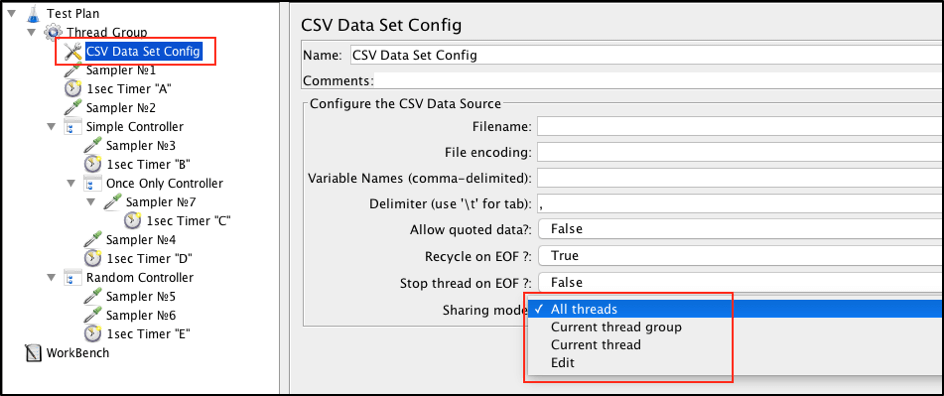
Task: Collapse the Sampler №7 node
Action: [x=91, y=202]
